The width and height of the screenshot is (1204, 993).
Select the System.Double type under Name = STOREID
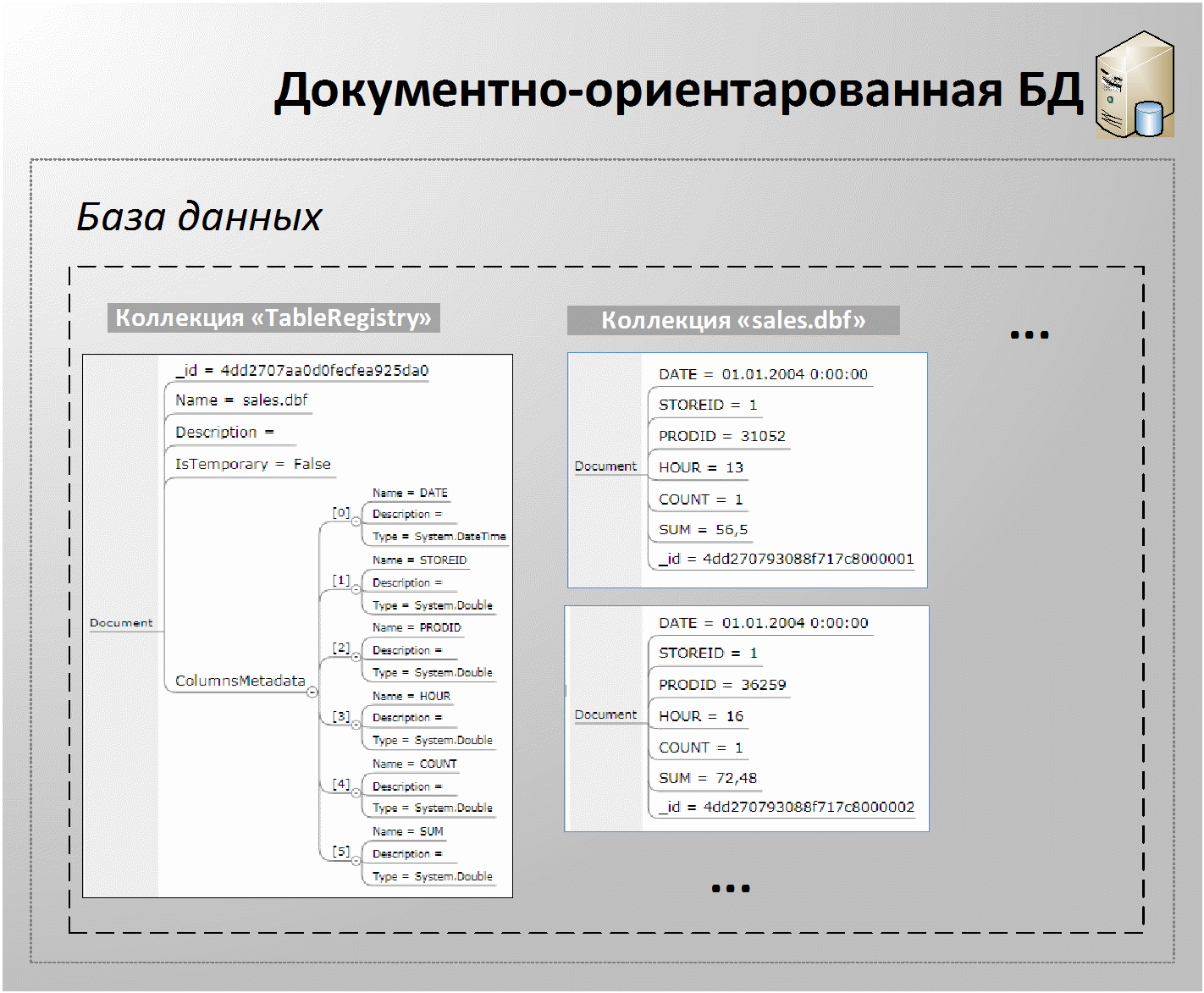coord(433,605)
